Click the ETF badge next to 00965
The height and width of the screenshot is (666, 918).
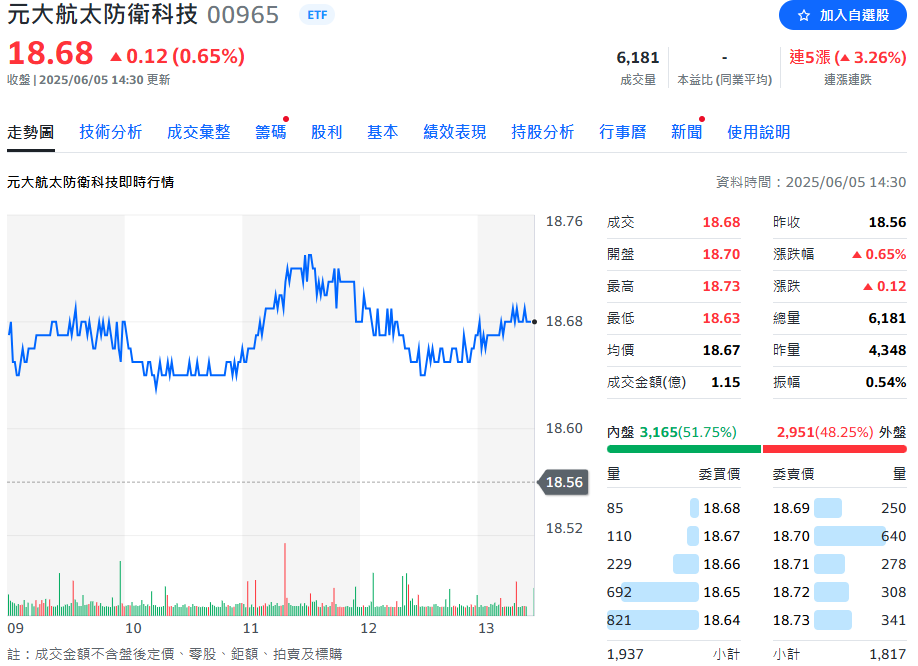[317, 15]
